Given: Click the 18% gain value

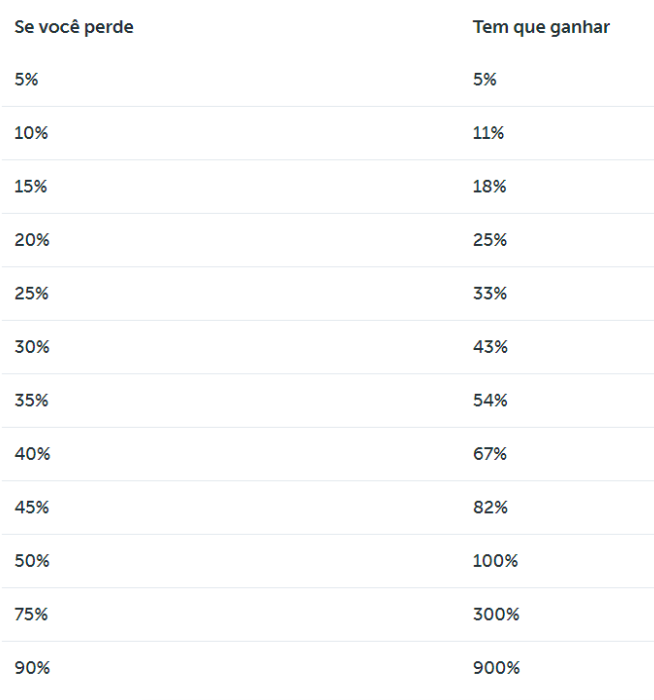Looking at the screenshot, I should 489,187.
